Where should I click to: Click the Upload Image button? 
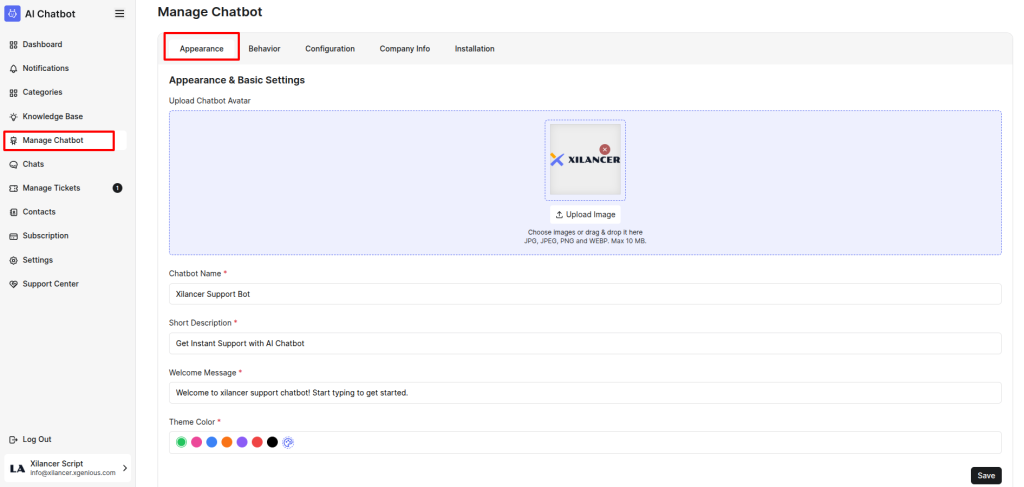[x=585, y=215]
